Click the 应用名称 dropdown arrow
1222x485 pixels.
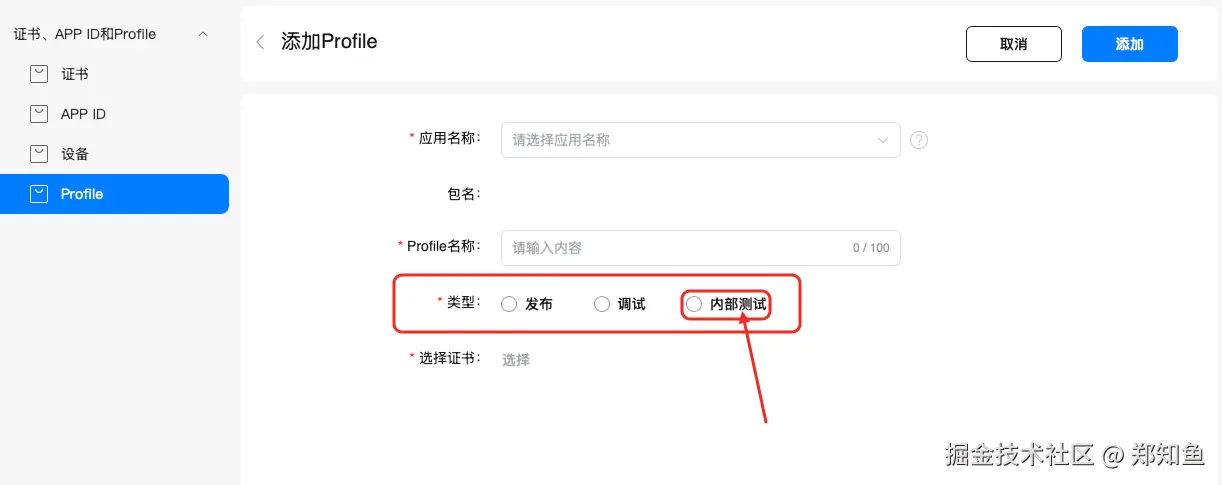[882, 140]
